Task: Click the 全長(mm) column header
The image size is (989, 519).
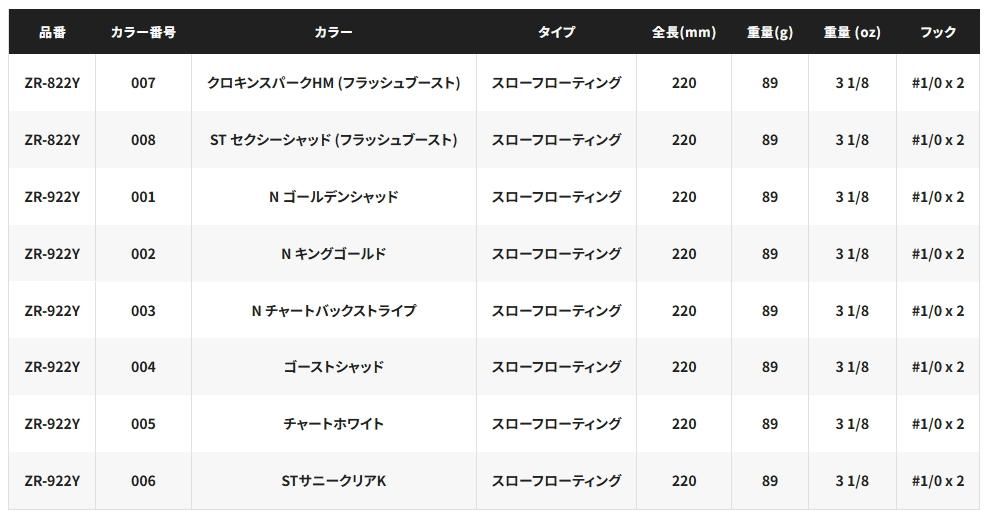Action: [x=684, y=32]
